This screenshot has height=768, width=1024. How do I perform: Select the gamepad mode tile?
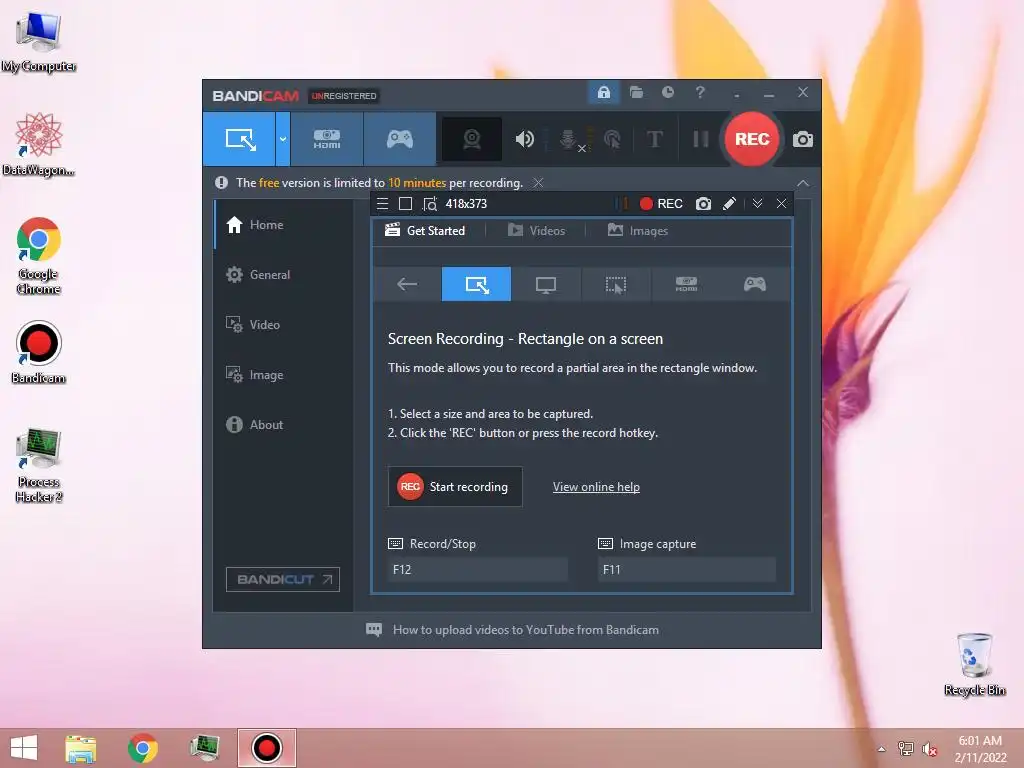755,284
